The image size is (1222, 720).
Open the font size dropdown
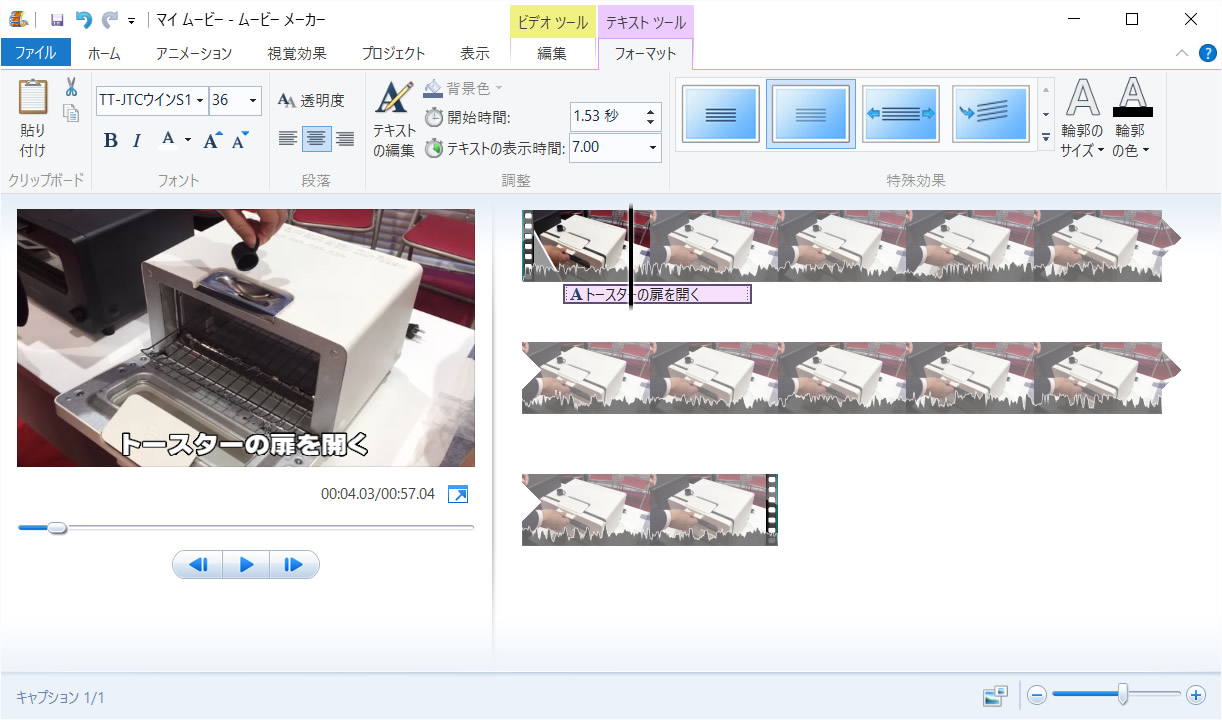pyautogui.click(x=252, y=100)
